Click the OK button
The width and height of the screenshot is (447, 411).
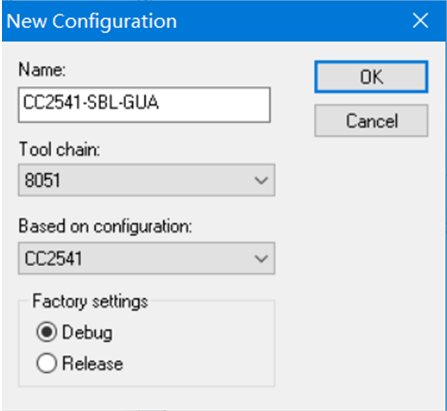tap(371, 77)
